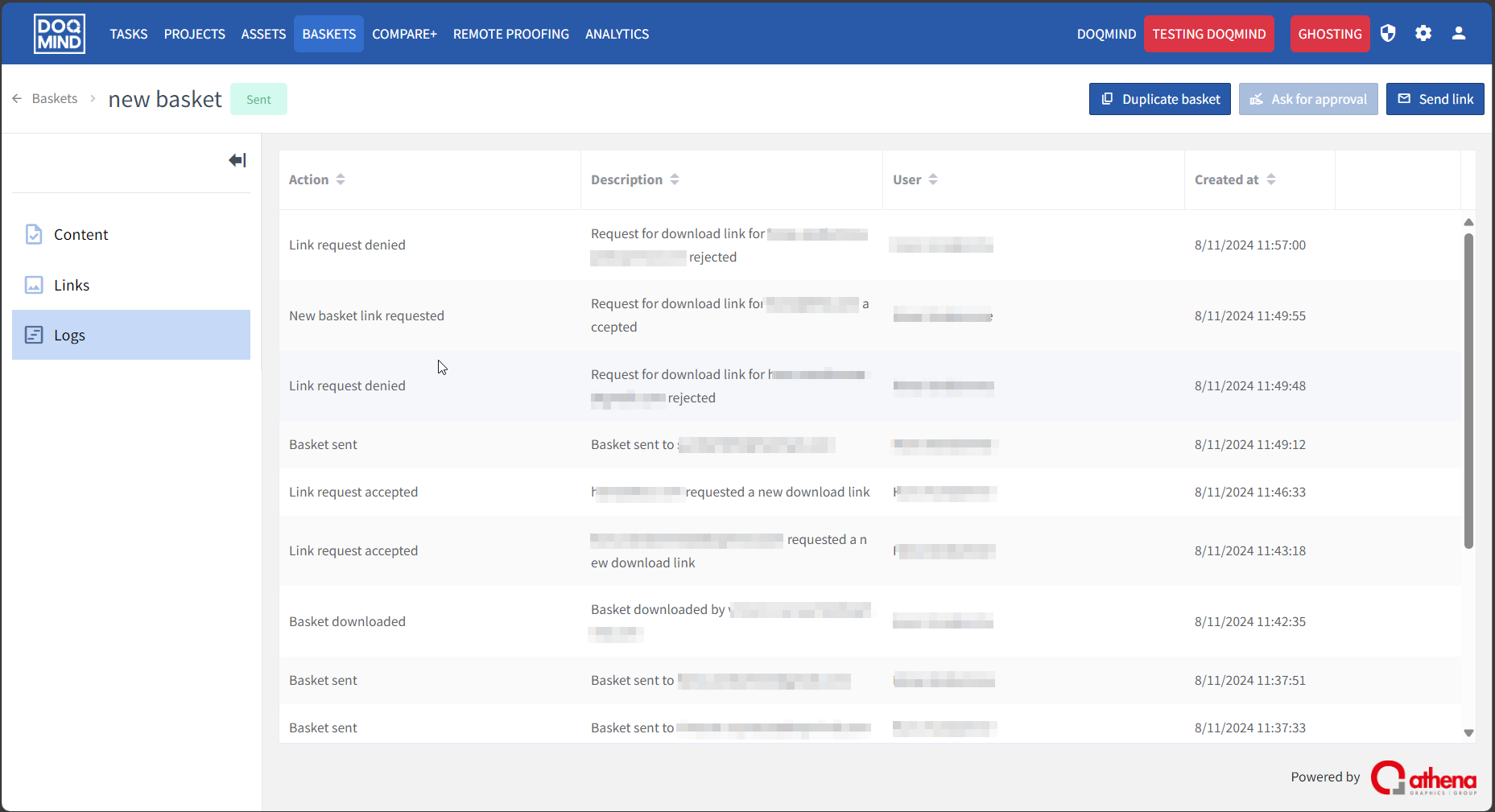Click the back arrow next to Baskets
Image resolution: width=1495 pixels, height=812 pixels.
tap(17, 98)
